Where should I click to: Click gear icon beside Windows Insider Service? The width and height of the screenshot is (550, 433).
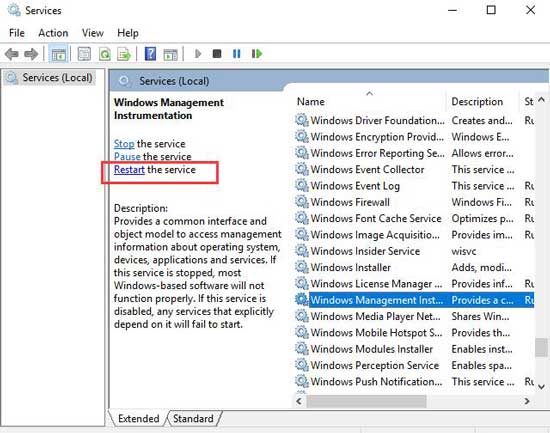pyautogui.click(x=301, y=251)
